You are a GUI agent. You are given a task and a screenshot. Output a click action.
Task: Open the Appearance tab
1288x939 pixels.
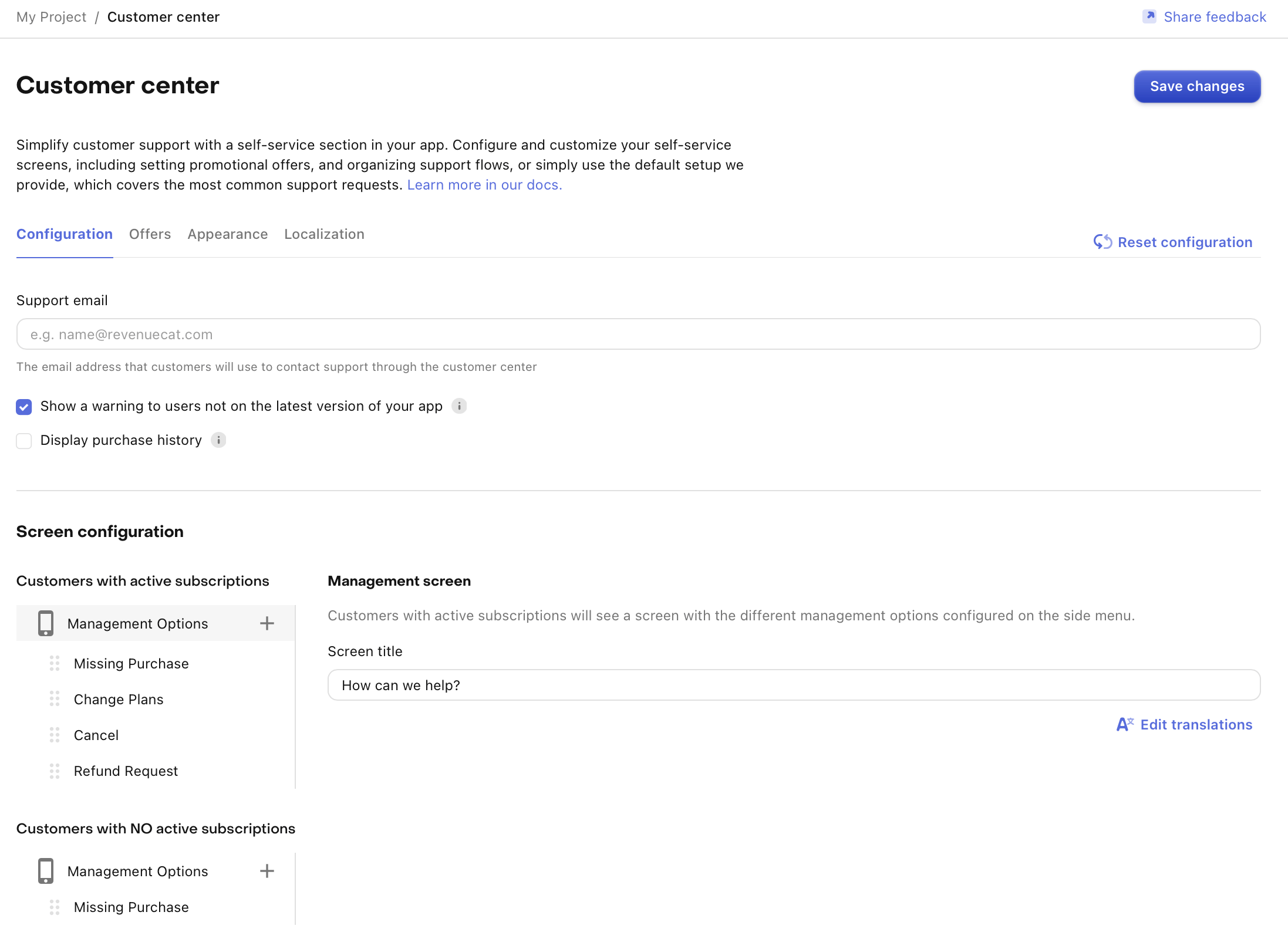[x=227, y=234]
